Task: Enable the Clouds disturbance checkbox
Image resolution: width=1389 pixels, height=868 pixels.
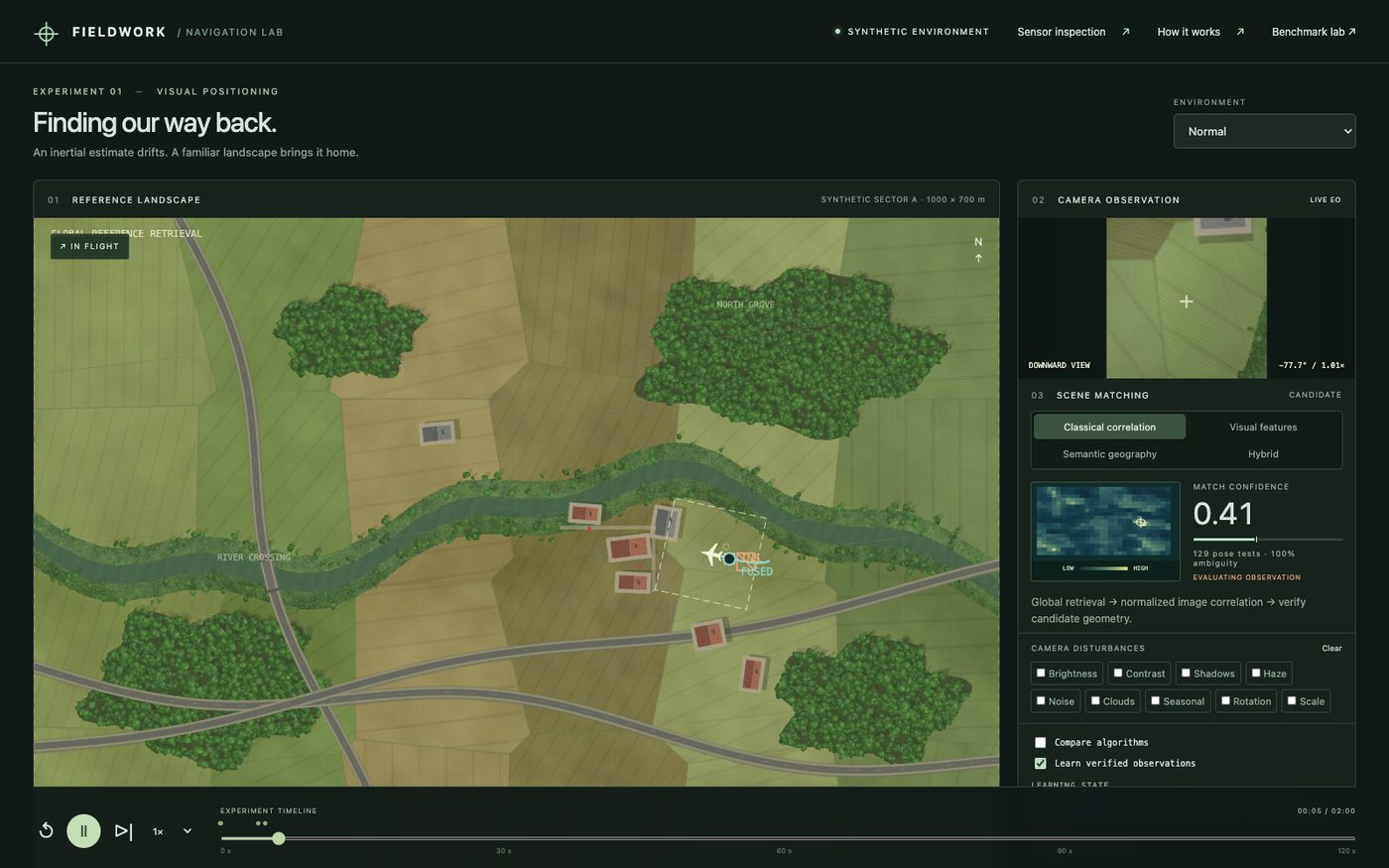Action: pos(1095,700)
